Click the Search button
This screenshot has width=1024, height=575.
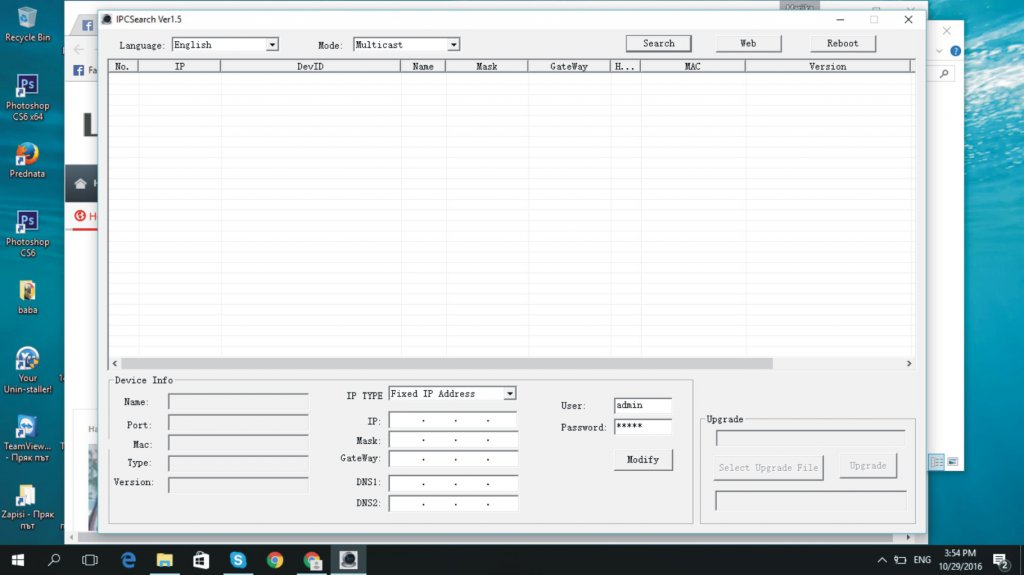pos(658,44)
